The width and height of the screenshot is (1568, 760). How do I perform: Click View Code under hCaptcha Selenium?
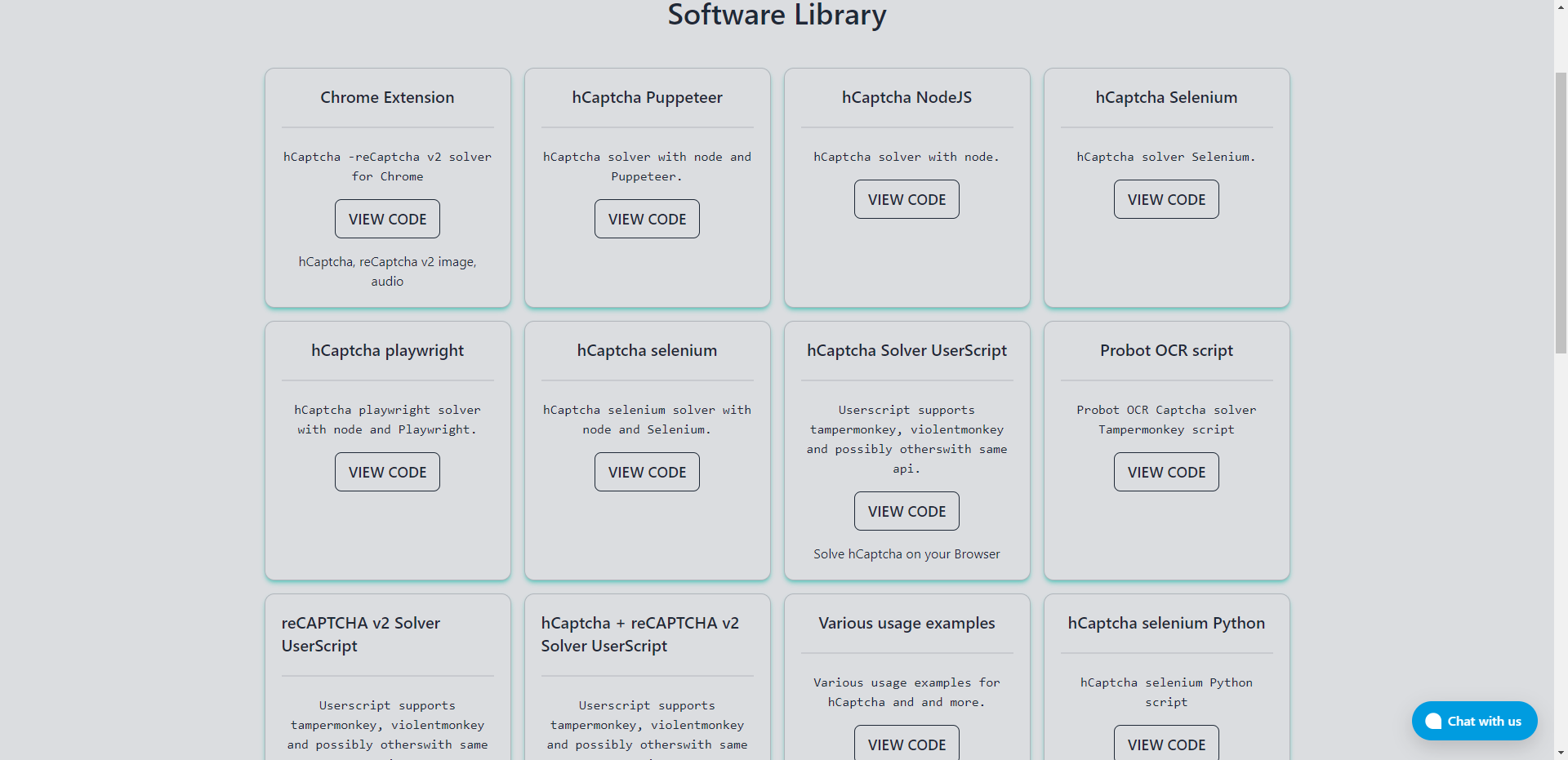[1166, 199]
